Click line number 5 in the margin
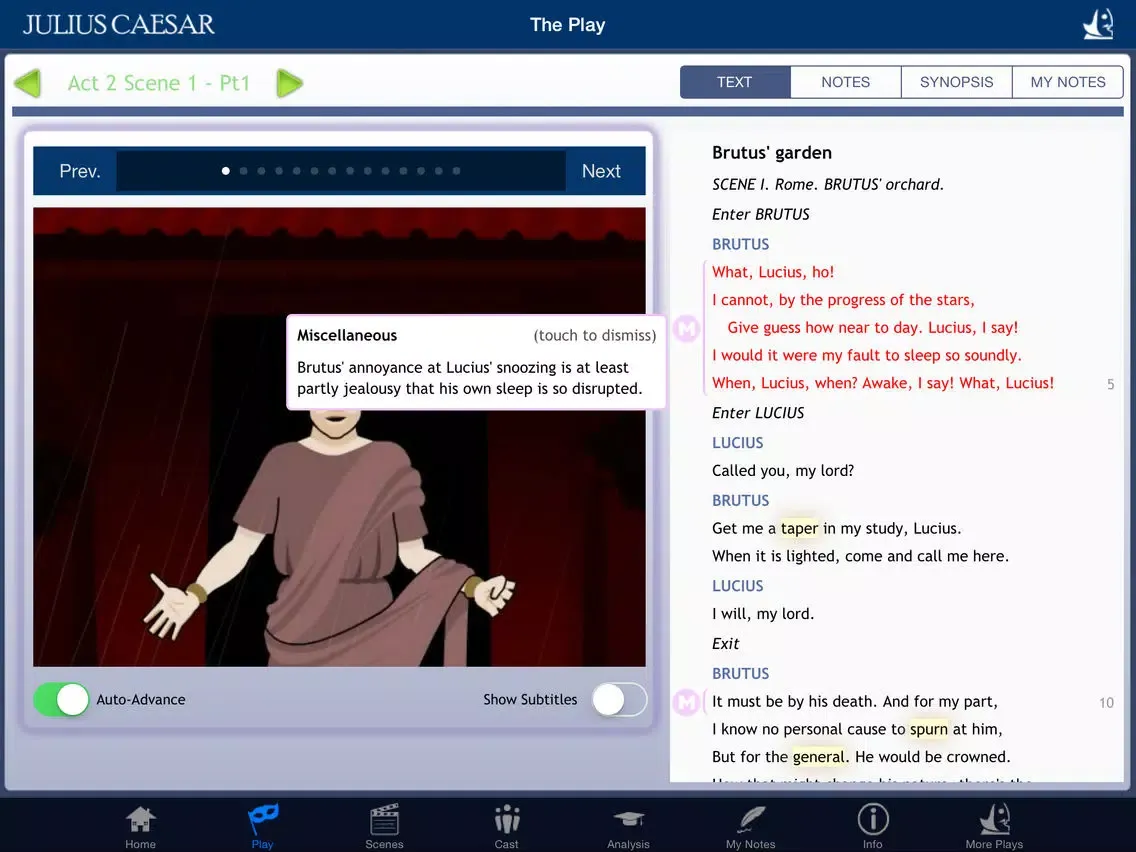Image resolution: width=1136 pixels, height=852 pixels. coord(1111,385)
